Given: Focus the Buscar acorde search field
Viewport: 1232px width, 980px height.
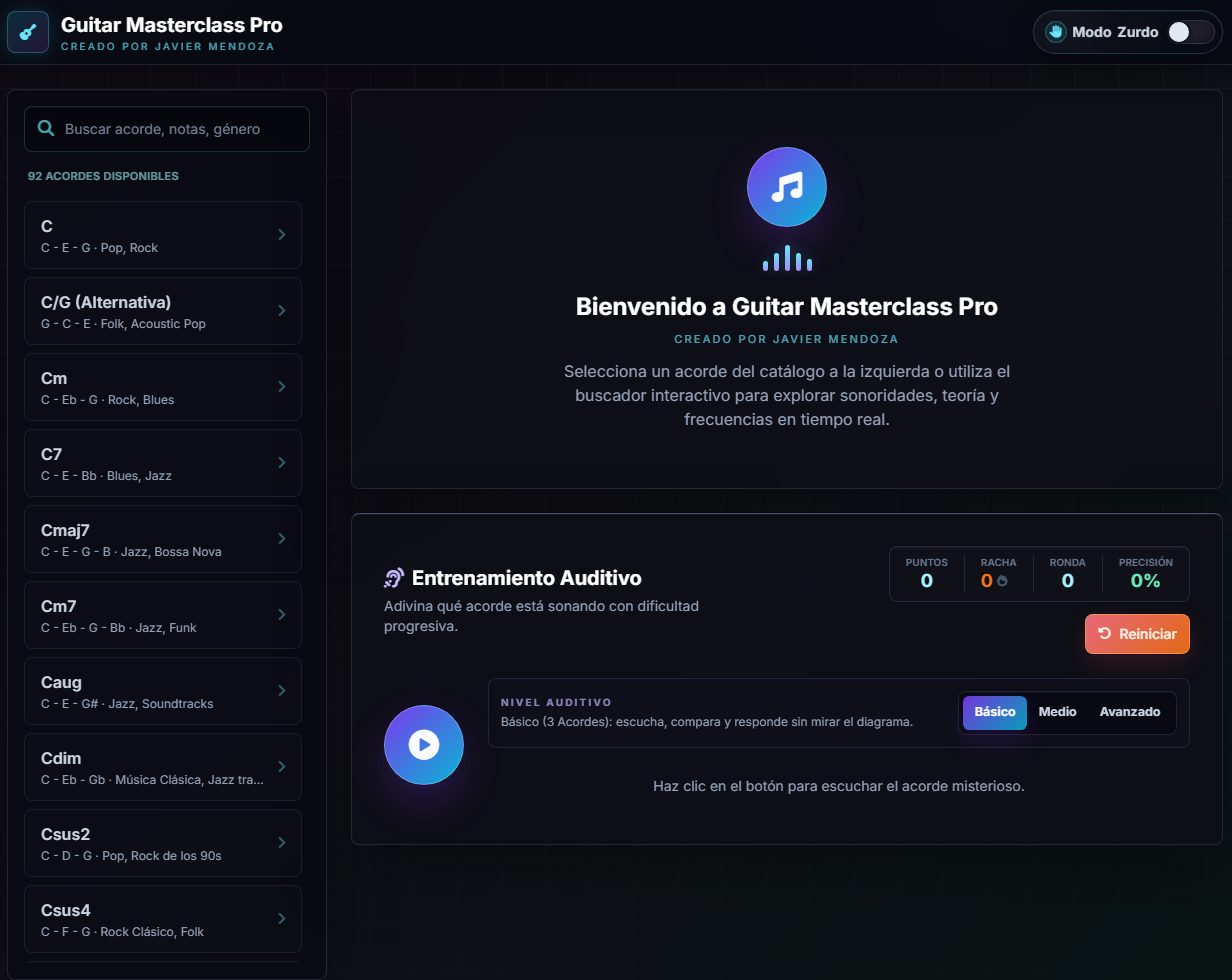Looking at the screenshot, I should tap(167, 129).
